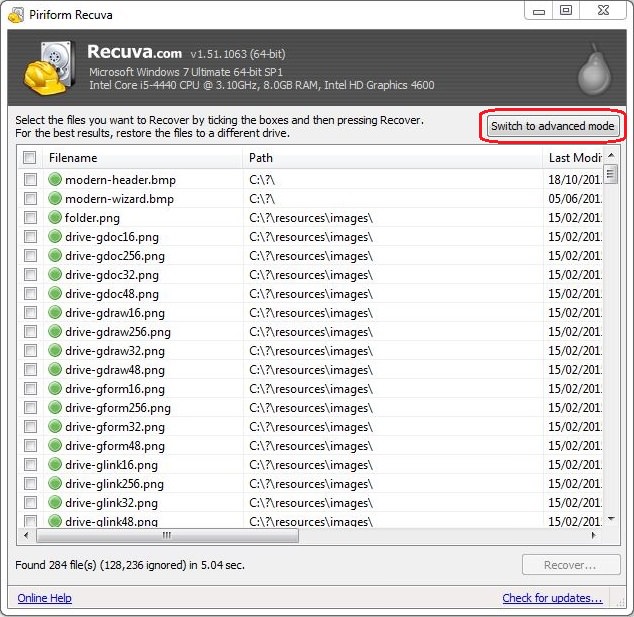Tick checkbox for drive-gdoc32.png

30,274
